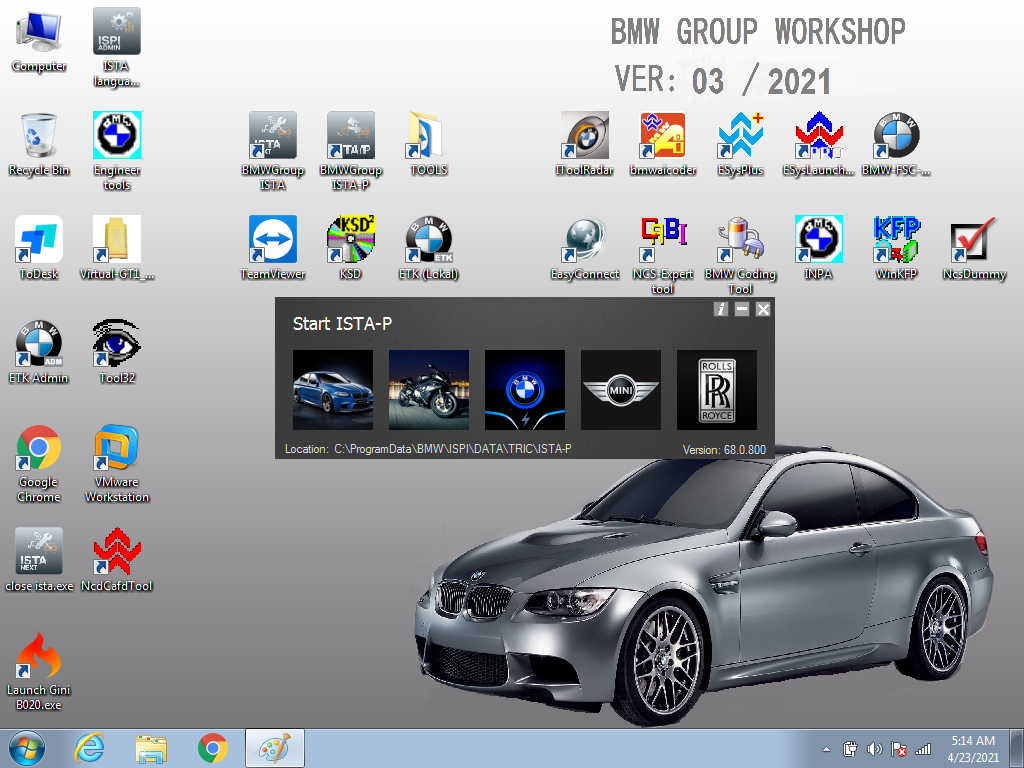Open the ESysPlus desktop icon

pyautogui.click(x=740, y=137)
